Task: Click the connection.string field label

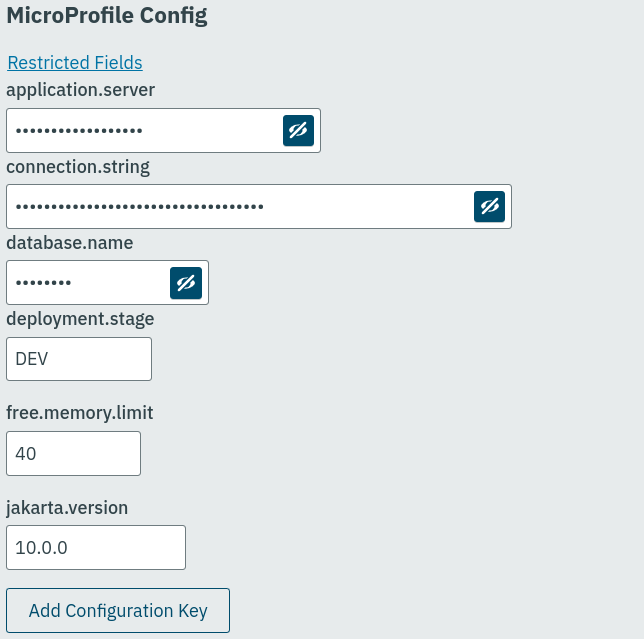Action: tap(78, 167)
